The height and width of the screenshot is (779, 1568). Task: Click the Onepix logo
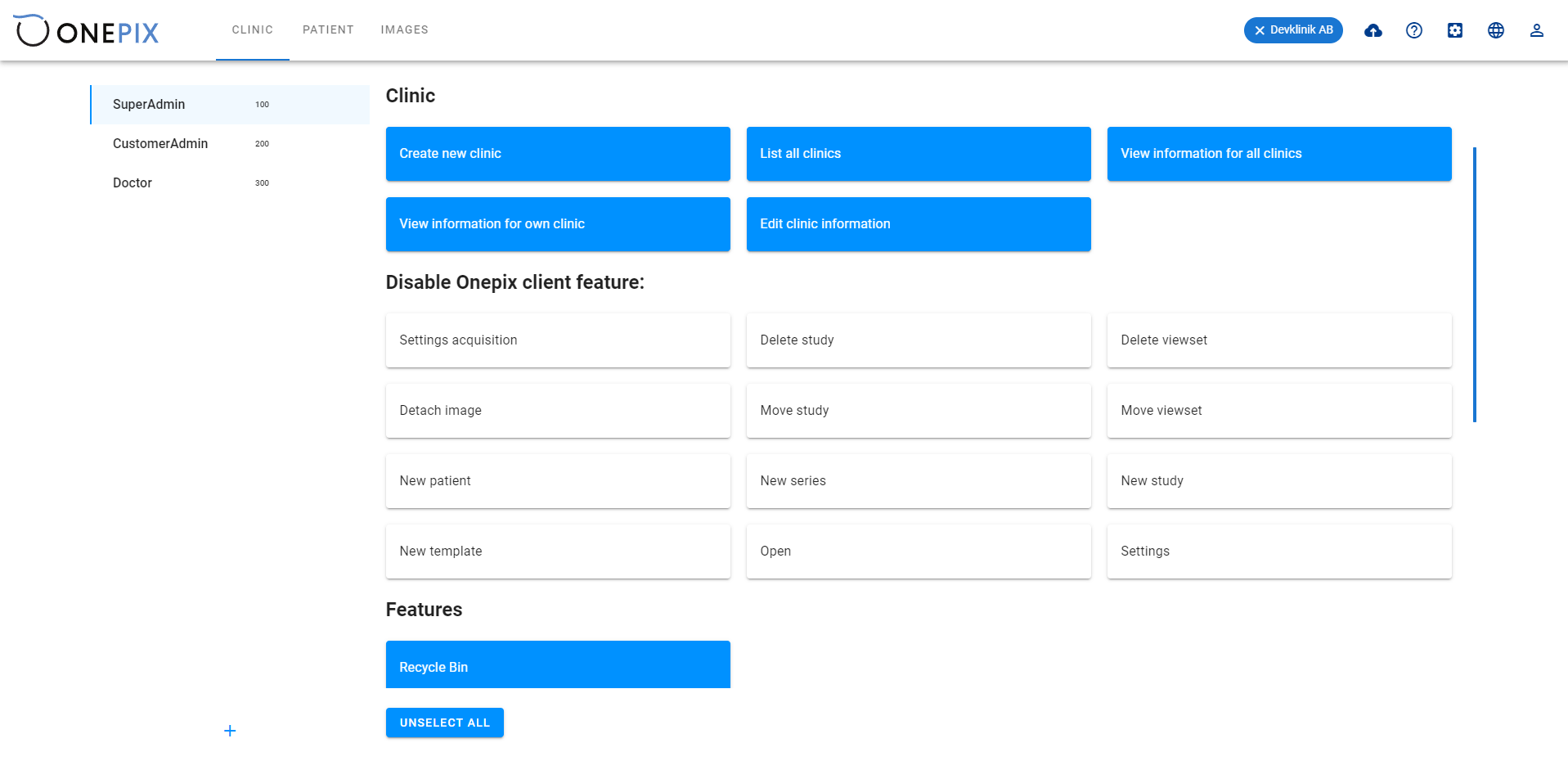pyautogui.click(x=87, y=30)
